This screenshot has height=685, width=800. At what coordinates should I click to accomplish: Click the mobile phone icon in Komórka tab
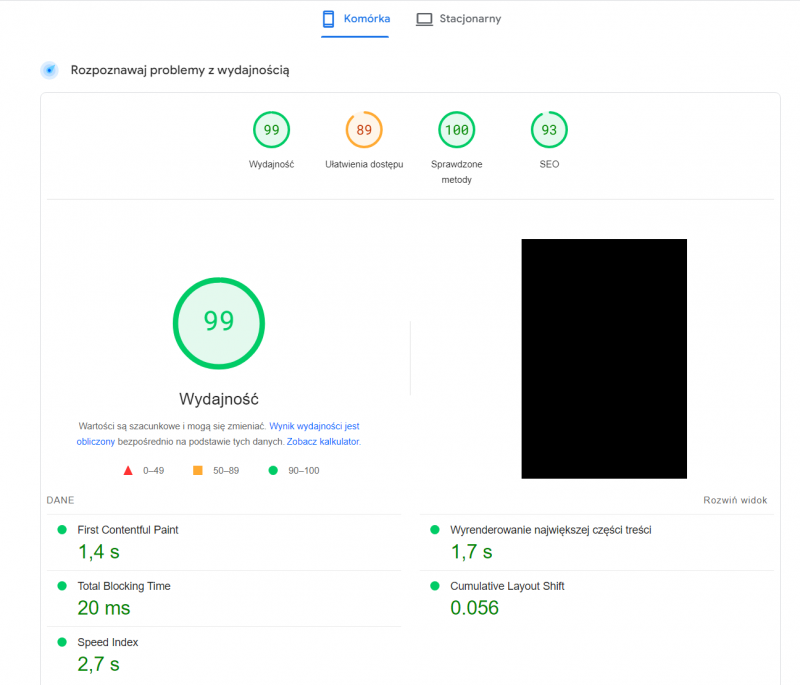pyautogui.click(x=327, y=19)
